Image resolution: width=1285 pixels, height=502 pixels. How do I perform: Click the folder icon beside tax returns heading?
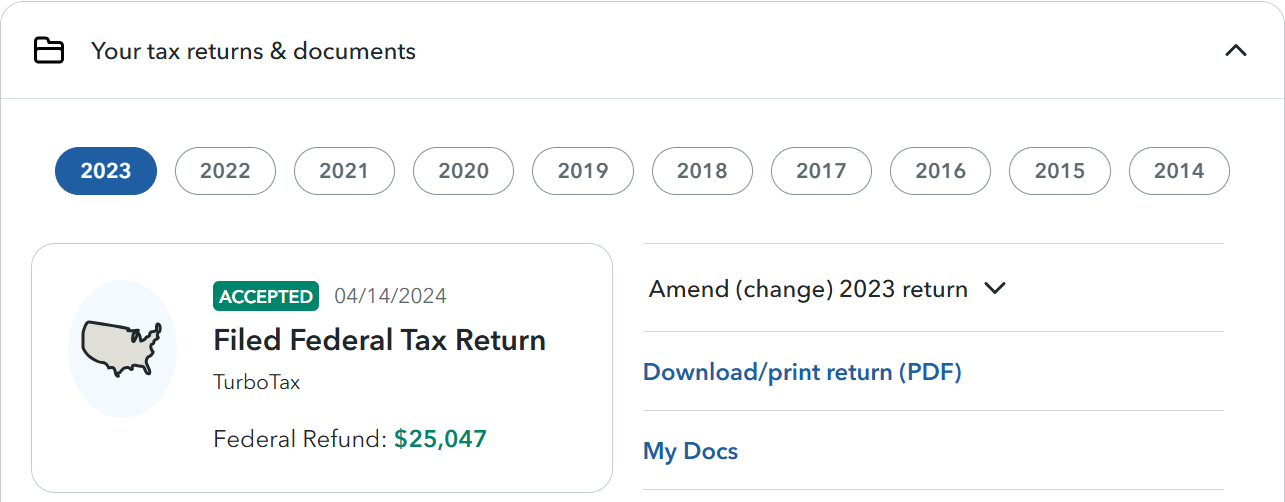pos(49,51)
